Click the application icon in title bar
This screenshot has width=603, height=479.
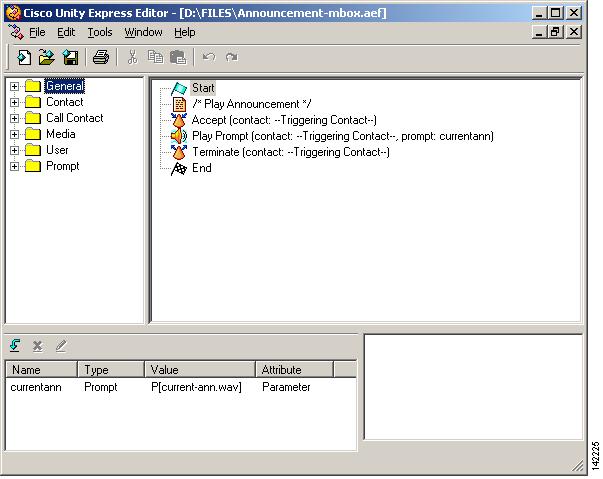point(13,13)
